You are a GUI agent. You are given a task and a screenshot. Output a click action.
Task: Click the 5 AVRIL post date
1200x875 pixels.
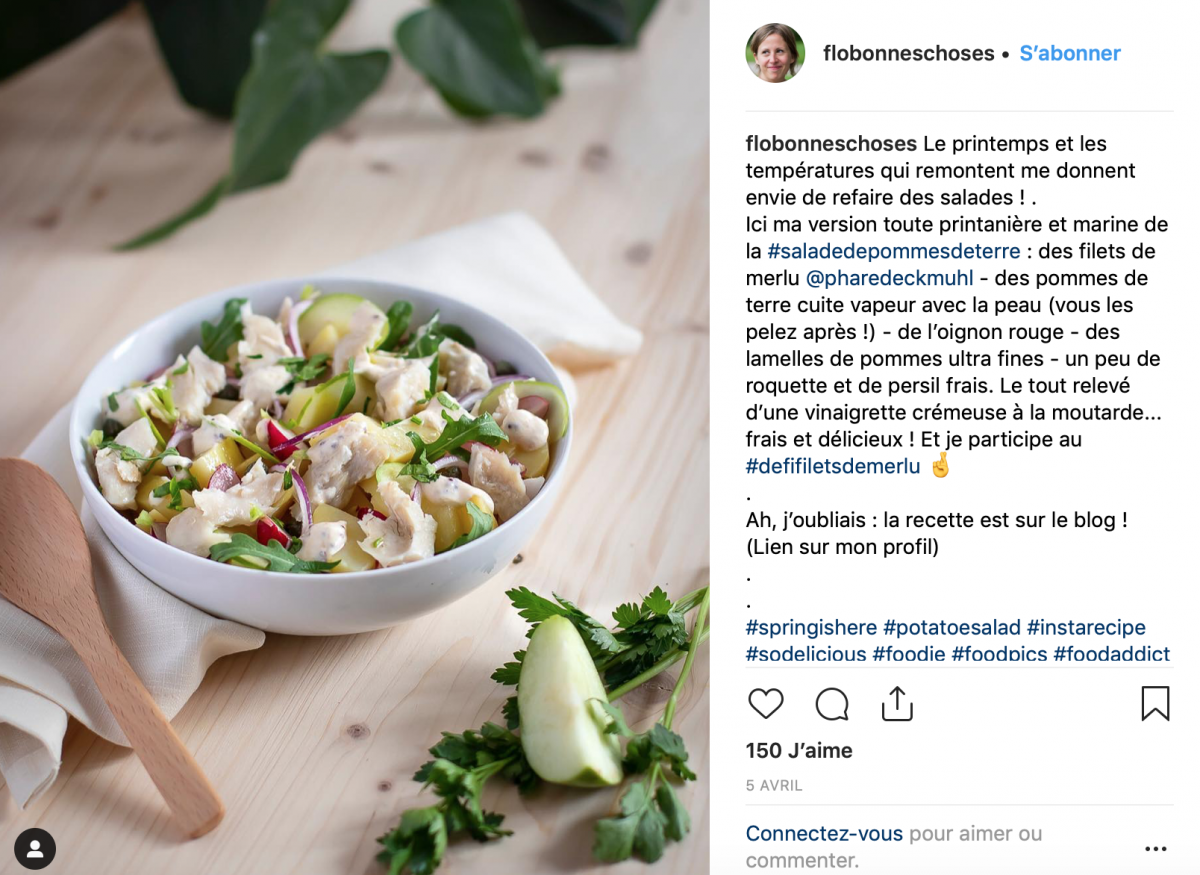click(x=774, y=786)
